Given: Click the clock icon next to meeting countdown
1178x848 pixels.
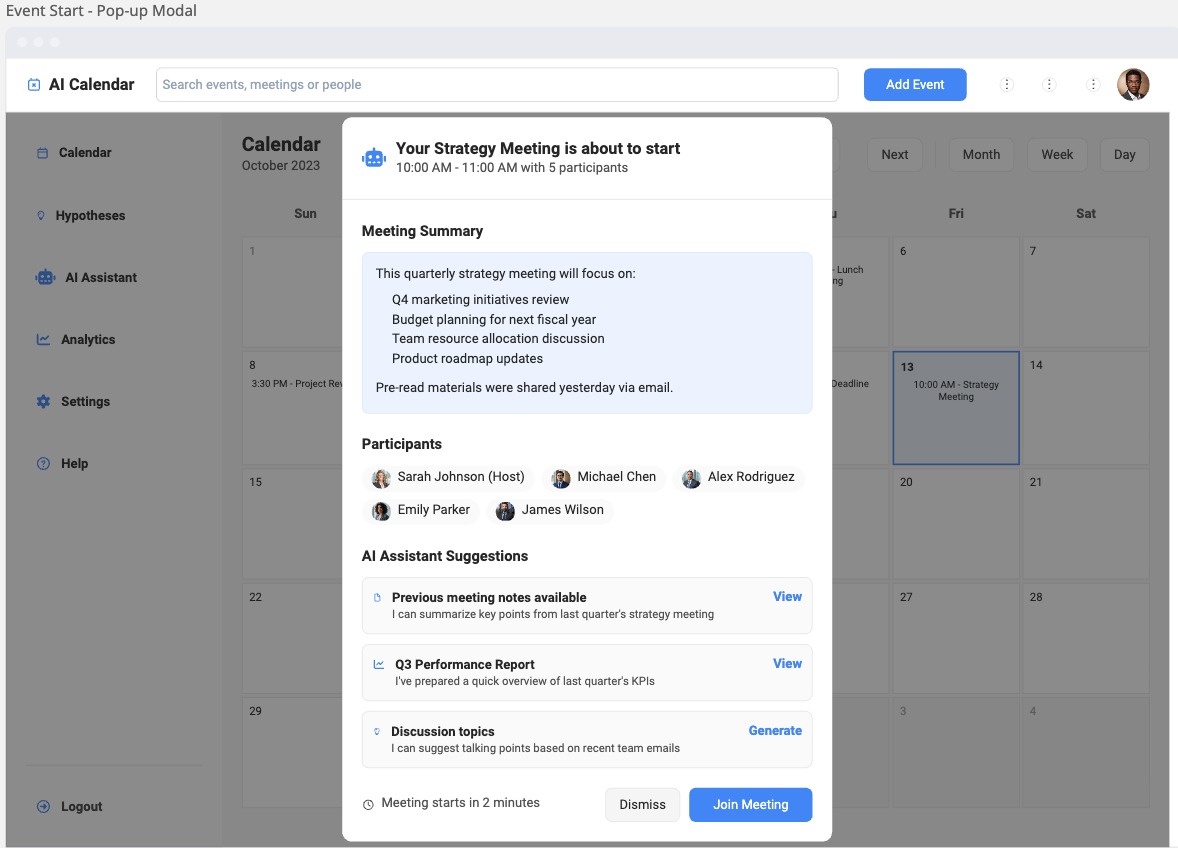Looking at the screenshot, I should pos(369,802).
